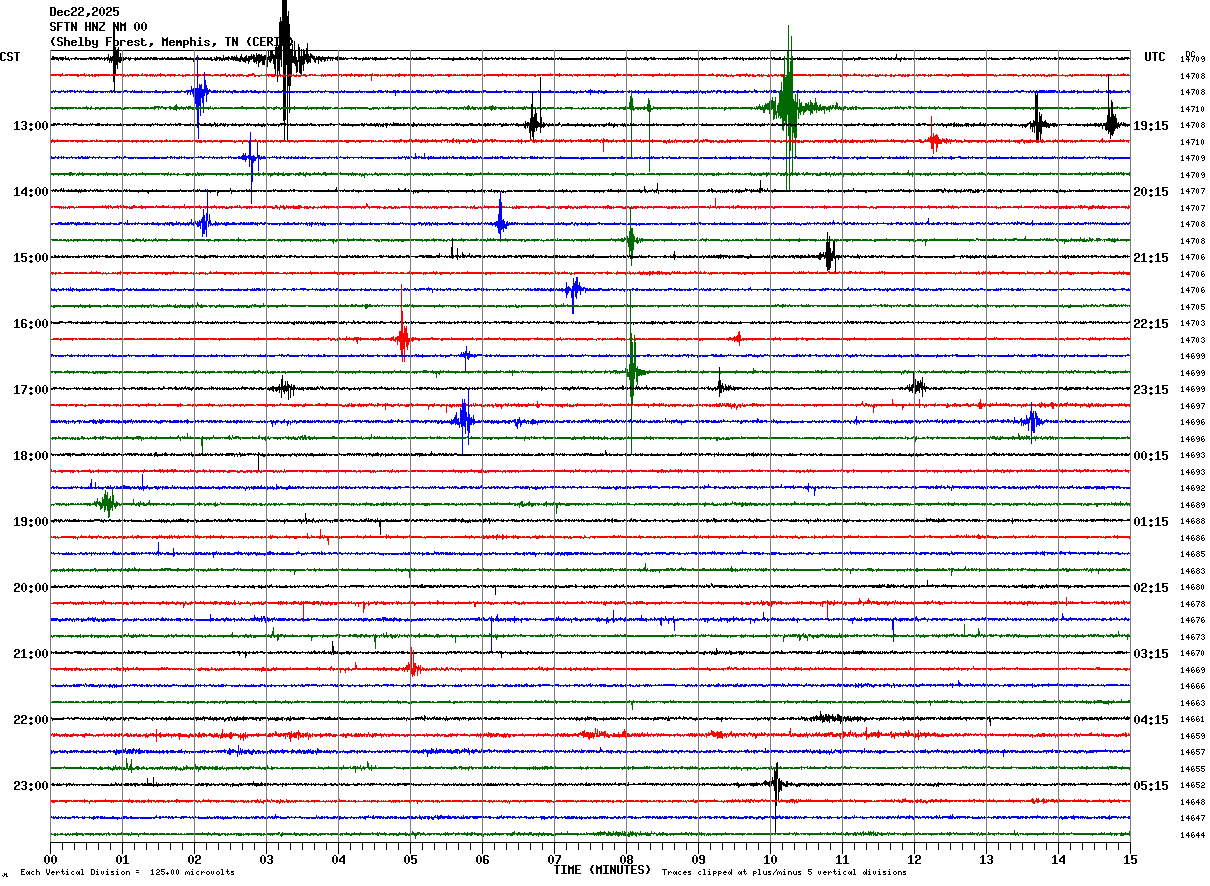1210x886 pixels.
Task: Click the date header 'Dec22,2025'
Action: [x=84, y=12]
